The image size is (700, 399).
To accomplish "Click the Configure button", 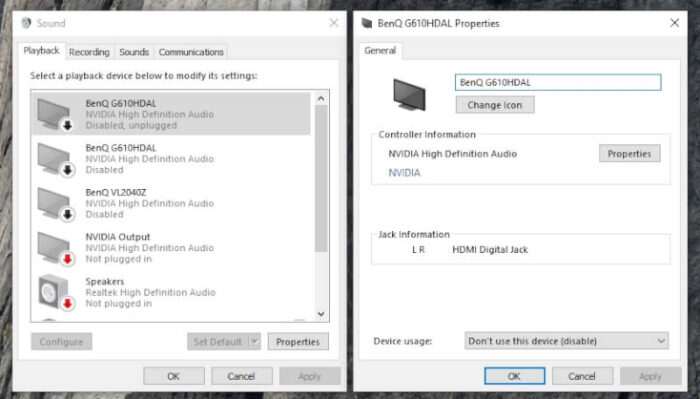I will pyautogui.click(x=62, y=341).
